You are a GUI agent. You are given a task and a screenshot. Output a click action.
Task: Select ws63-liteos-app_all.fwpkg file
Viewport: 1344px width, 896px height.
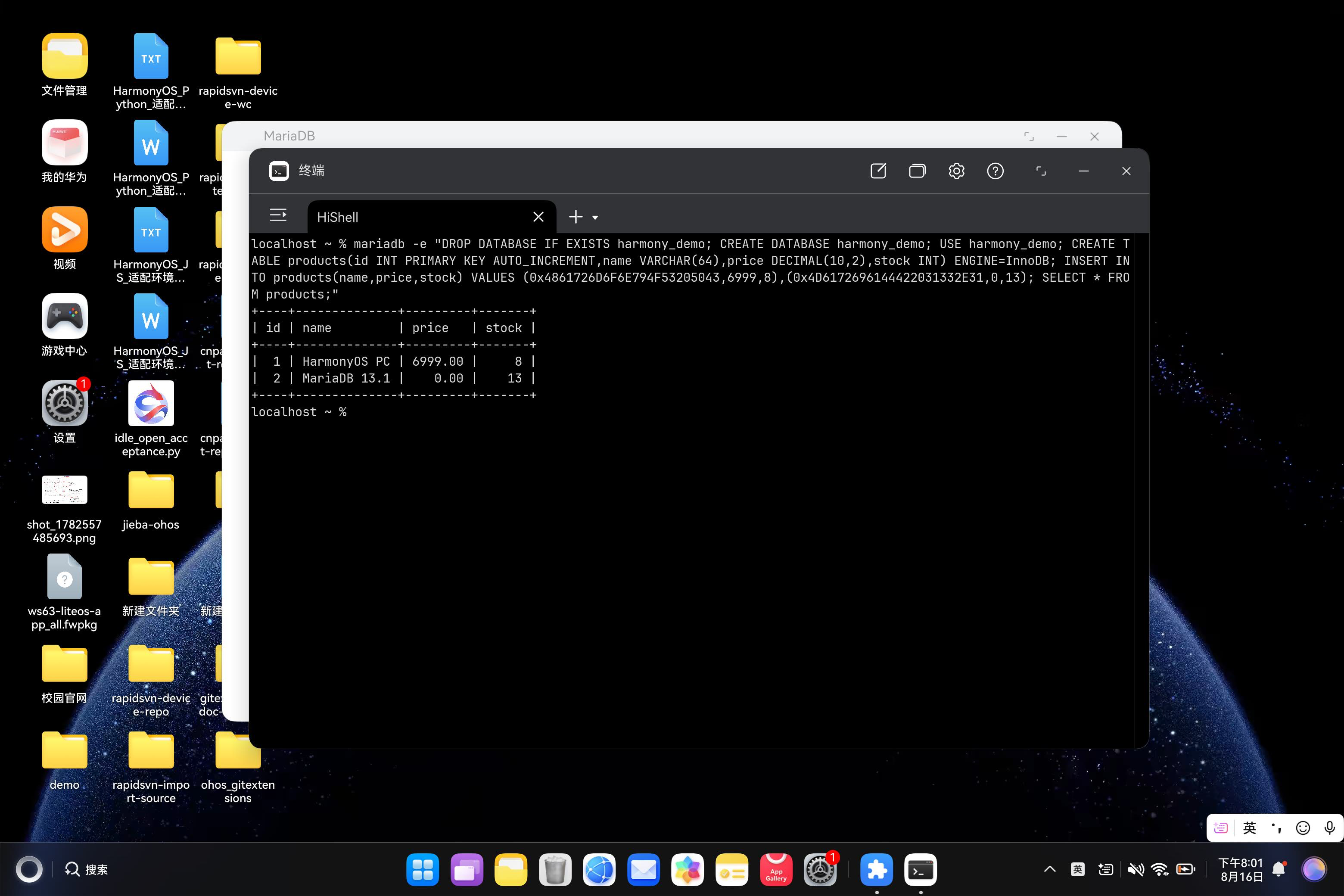pyautogui.click(x=65, y=593)
